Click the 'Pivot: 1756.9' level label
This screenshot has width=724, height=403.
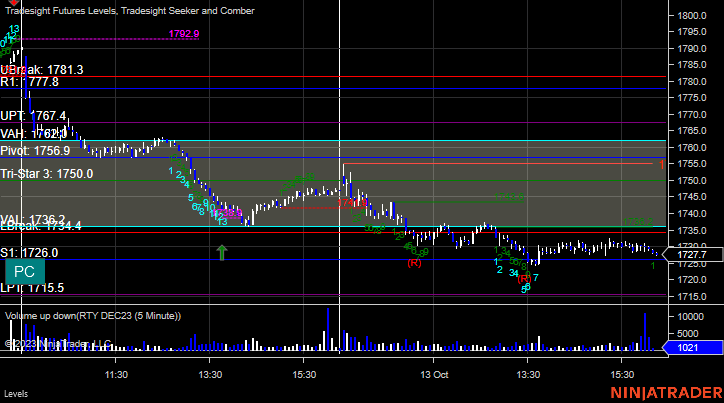(35, 151)
